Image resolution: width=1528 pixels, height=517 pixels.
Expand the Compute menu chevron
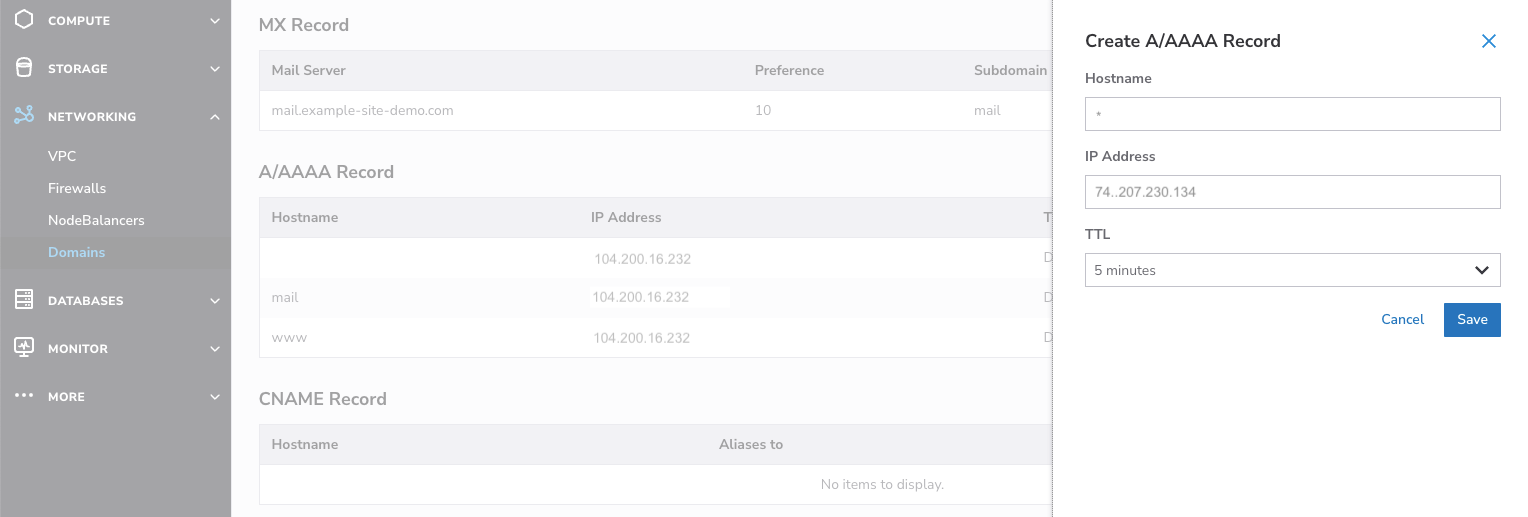pos(215,20)
